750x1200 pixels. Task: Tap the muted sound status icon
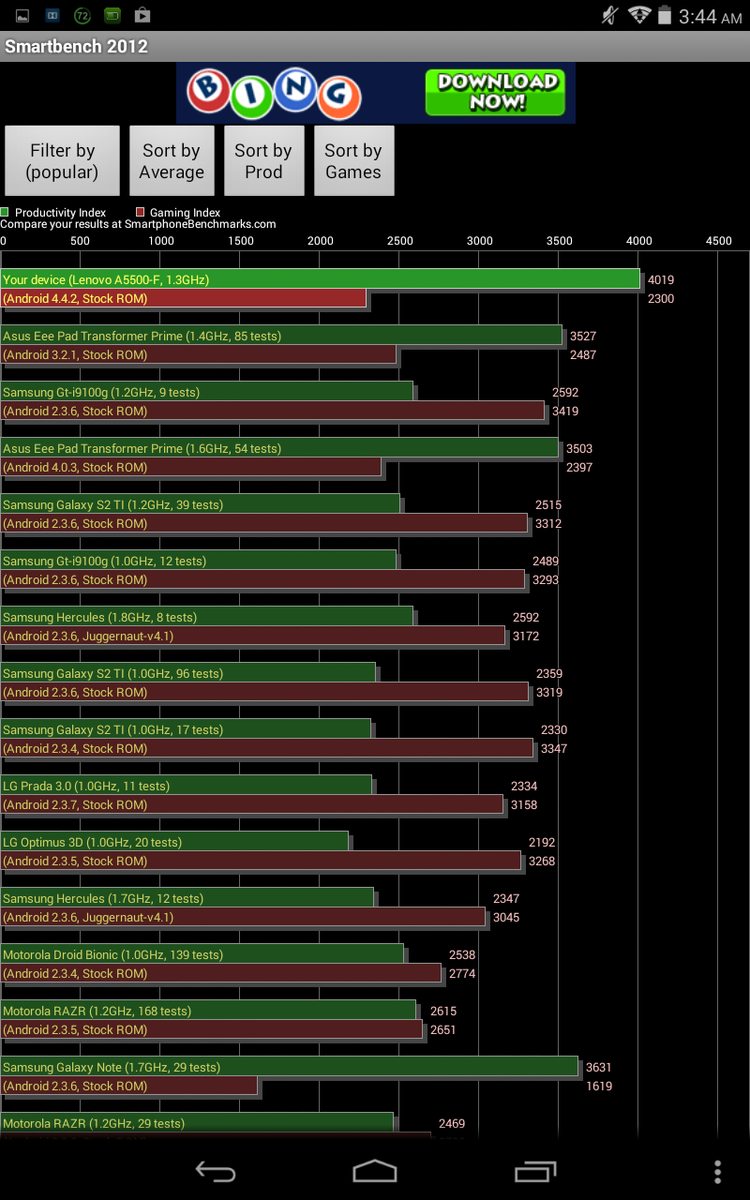[609, 15]
